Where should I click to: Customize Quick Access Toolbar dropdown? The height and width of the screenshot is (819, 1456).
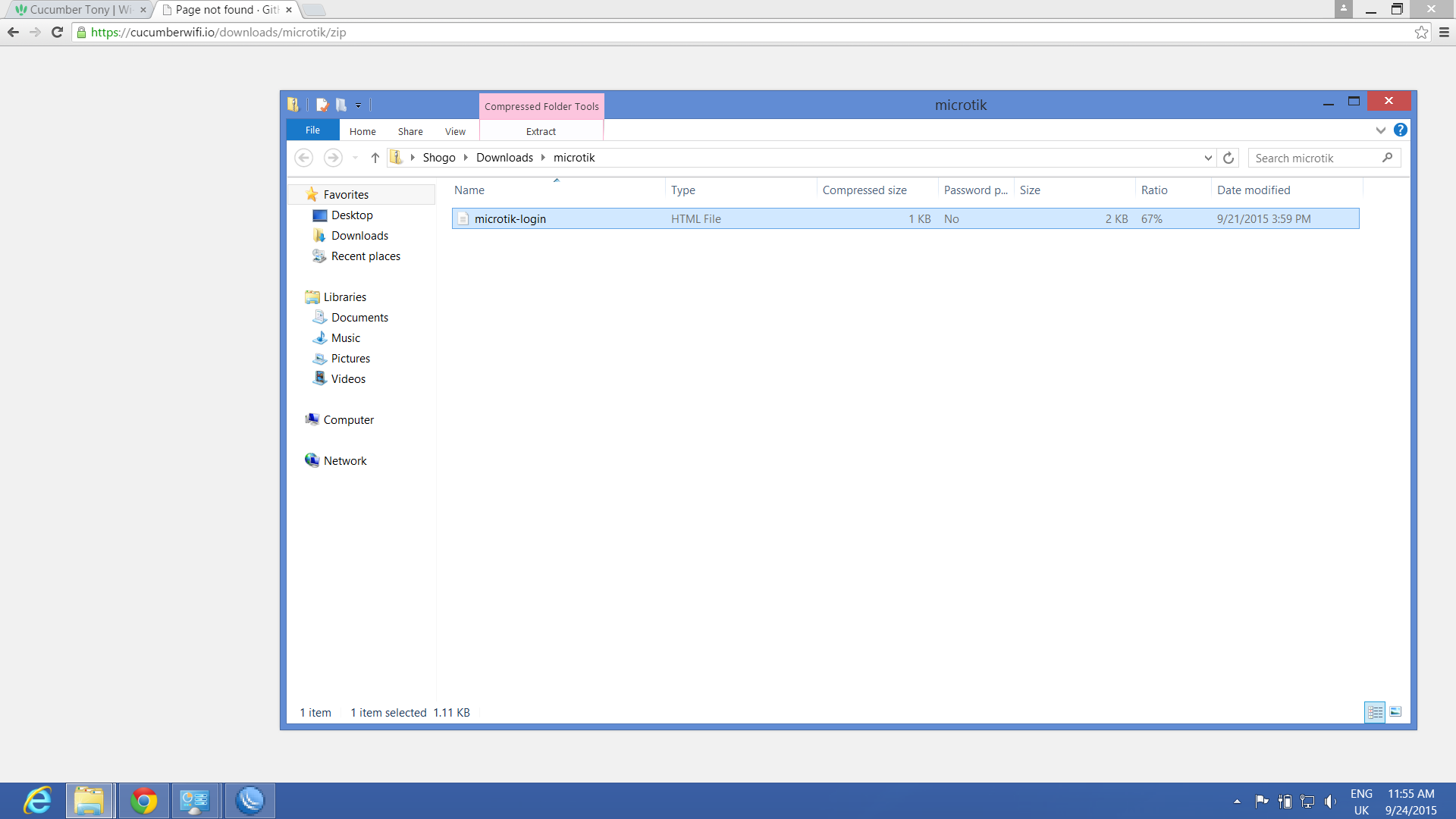tap(359, 105)
